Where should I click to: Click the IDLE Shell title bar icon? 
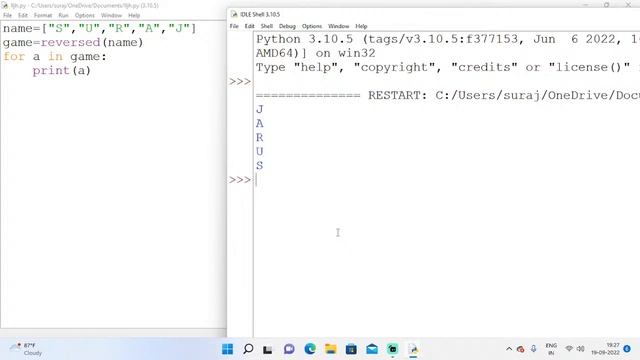pyautogui.click(x=234, y=14)
